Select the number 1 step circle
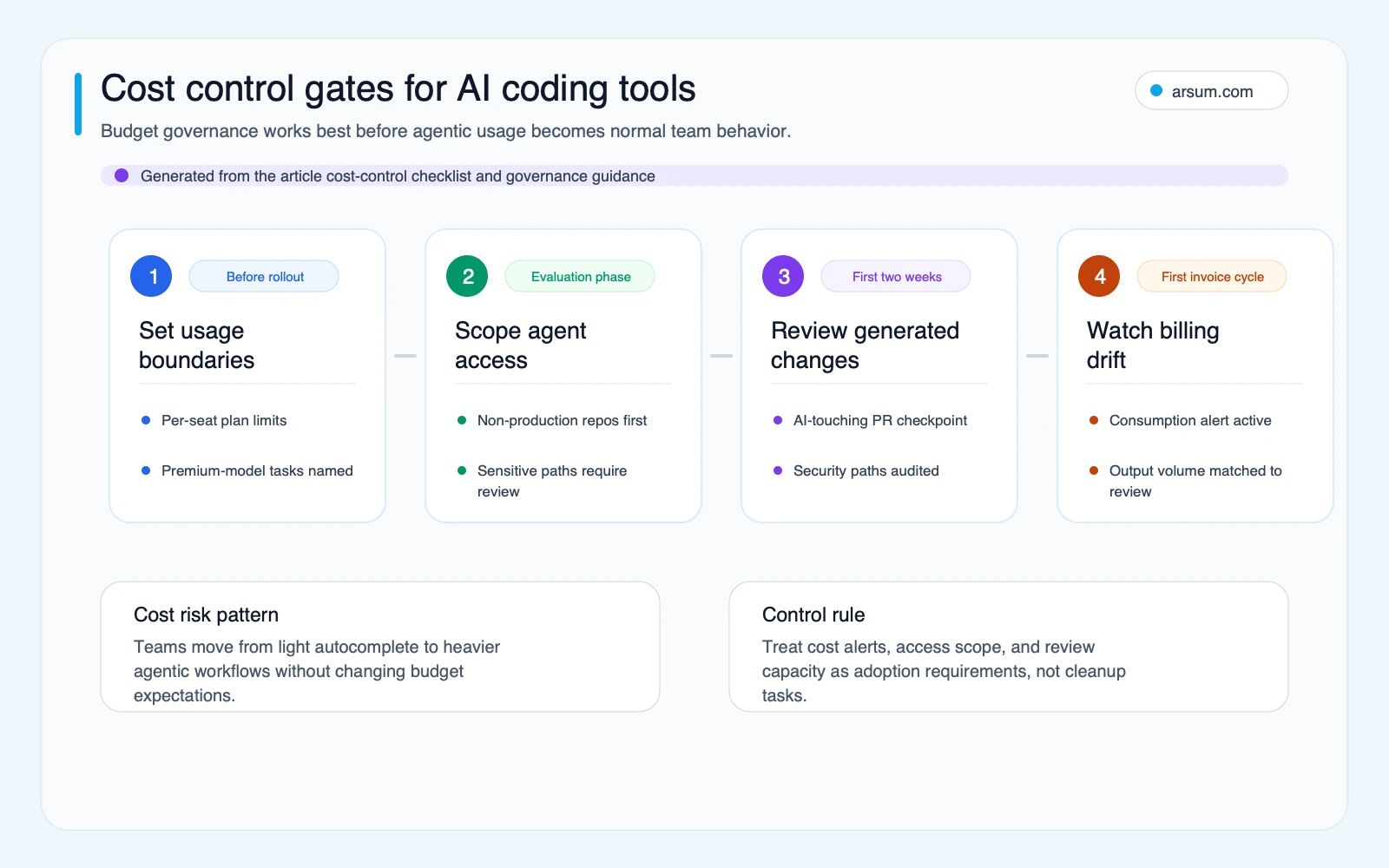 (x=151, y=276)
